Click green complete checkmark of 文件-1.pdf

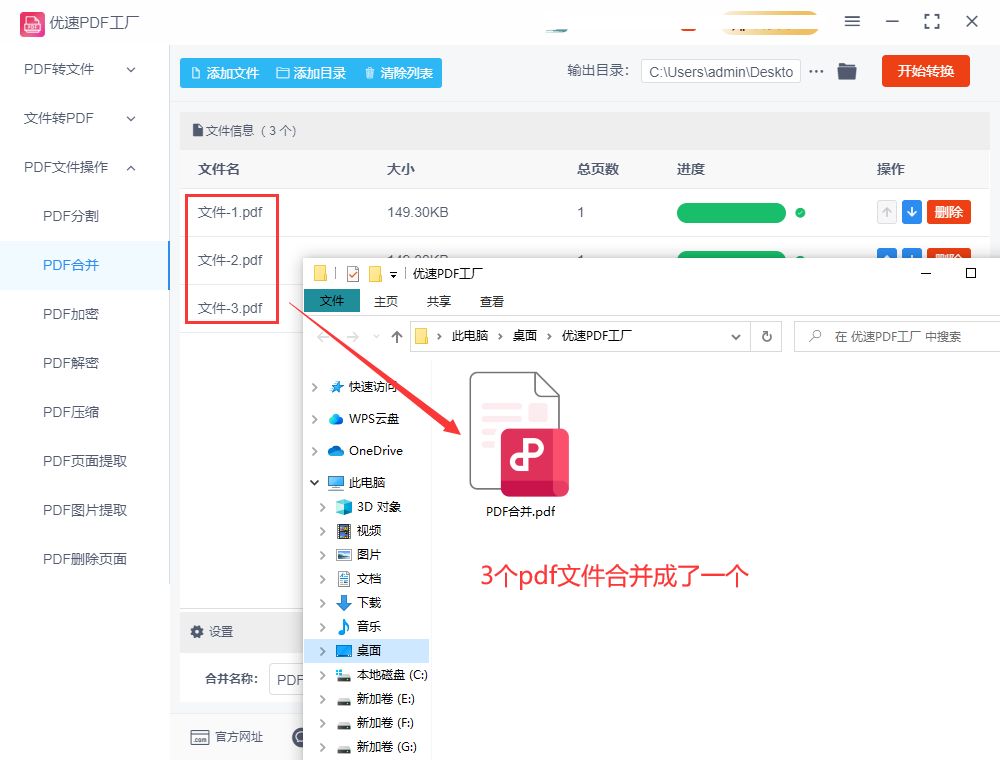coord(800,213)
